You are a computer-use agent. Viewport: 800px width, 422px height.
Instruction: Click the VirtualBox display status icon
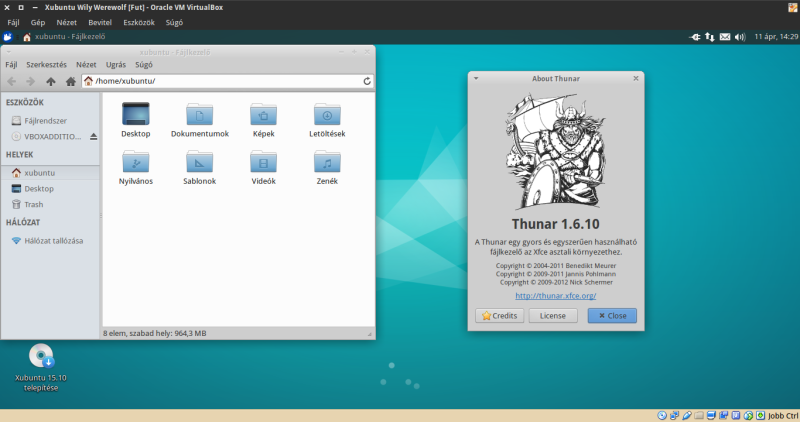pyautogui.click(x=711, y=415)
